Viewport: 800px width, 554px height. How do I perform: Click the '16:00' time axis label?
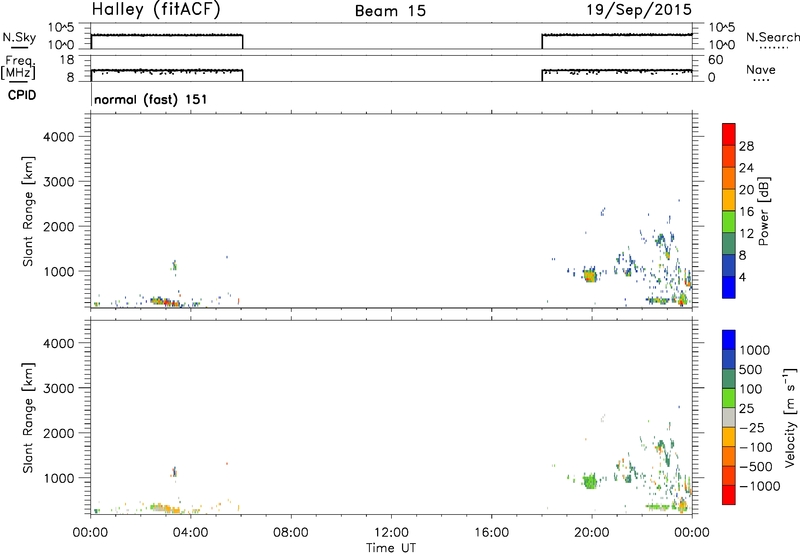491,533
